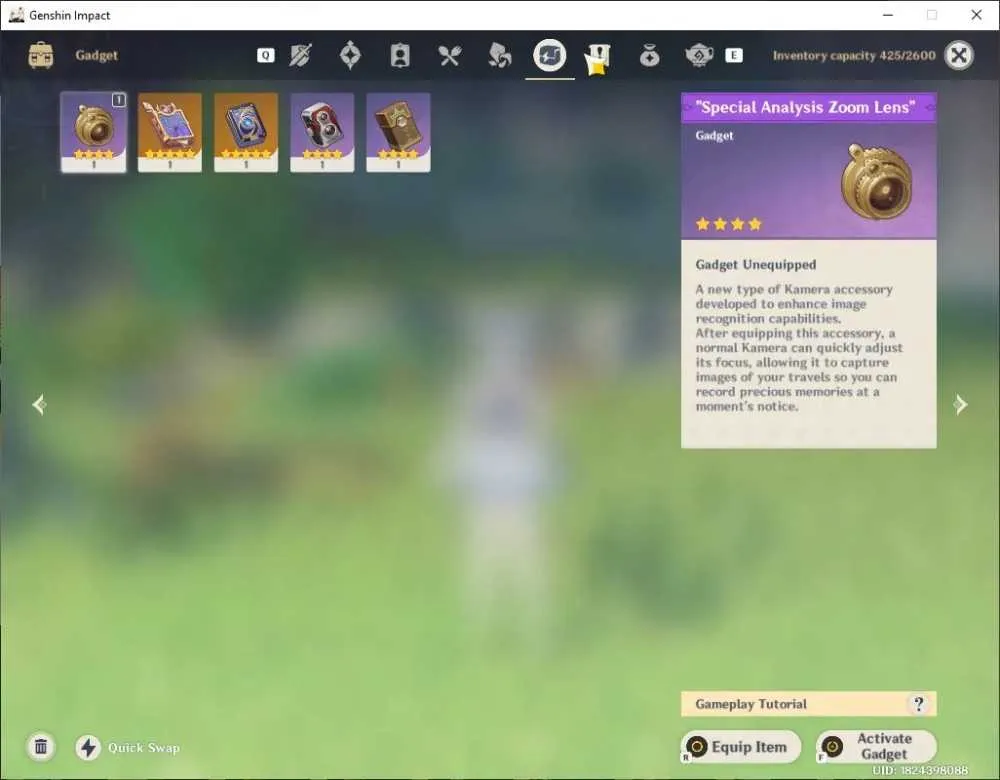Select the red Kamera gadget
Screen dimensions: 1000x780
[322, 132]
